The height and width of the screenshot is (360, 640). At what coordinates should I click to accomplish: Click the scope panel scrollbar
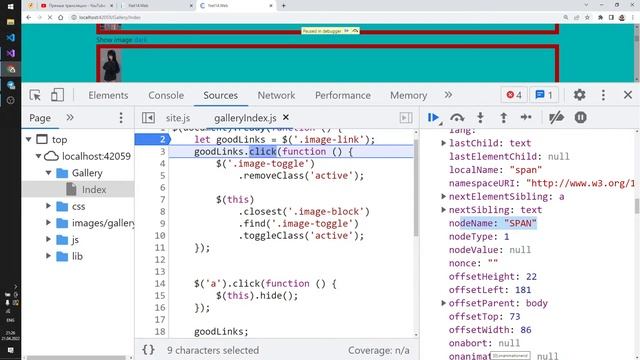tap(637, 206)
